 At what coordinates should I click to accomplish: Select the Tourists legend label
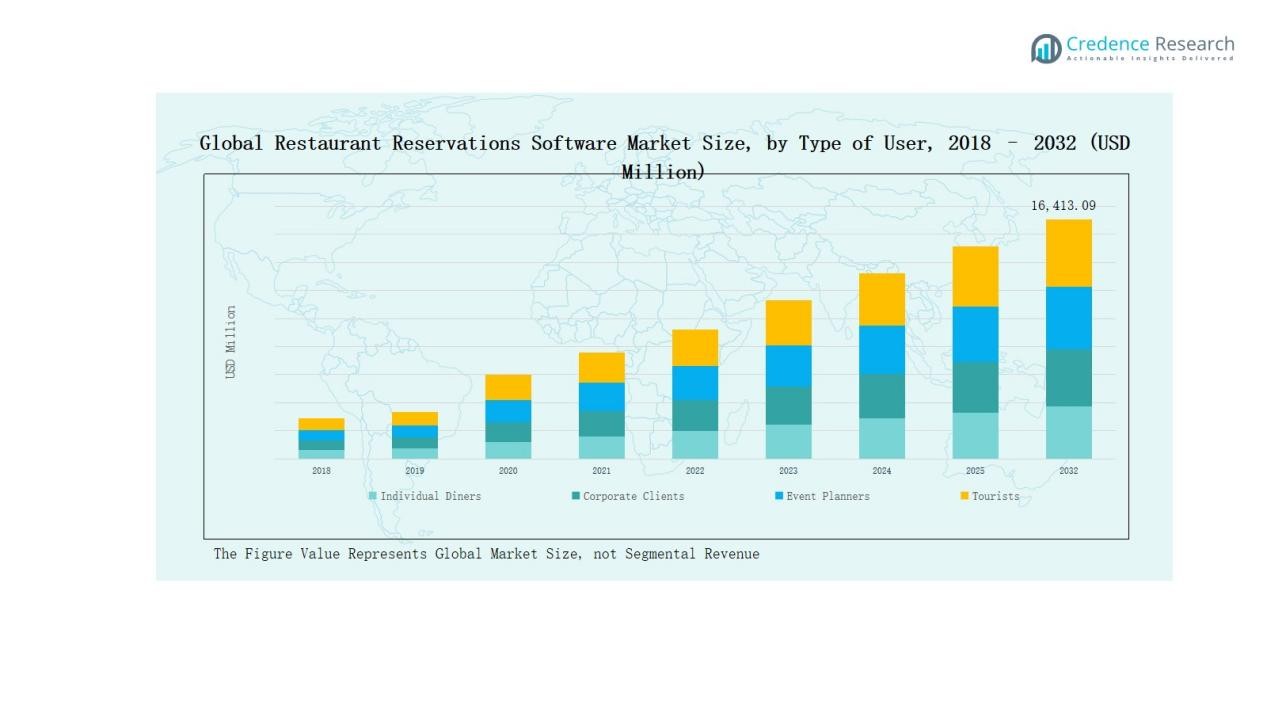[x=996, y=496]
